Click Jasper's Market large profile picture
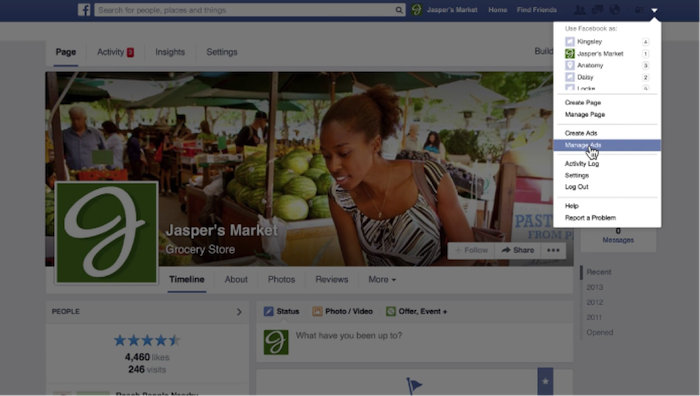This screenshot has width=700, height=396. [106, 233]
